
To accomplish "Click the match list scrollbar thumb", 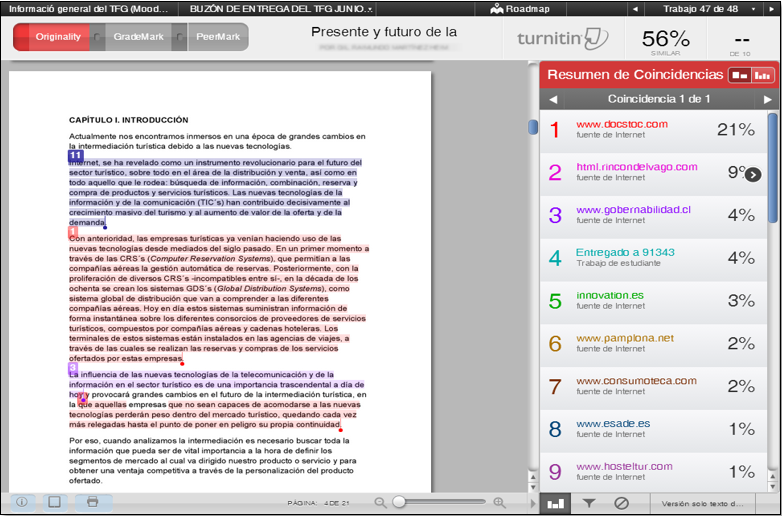I will (773, 168).
